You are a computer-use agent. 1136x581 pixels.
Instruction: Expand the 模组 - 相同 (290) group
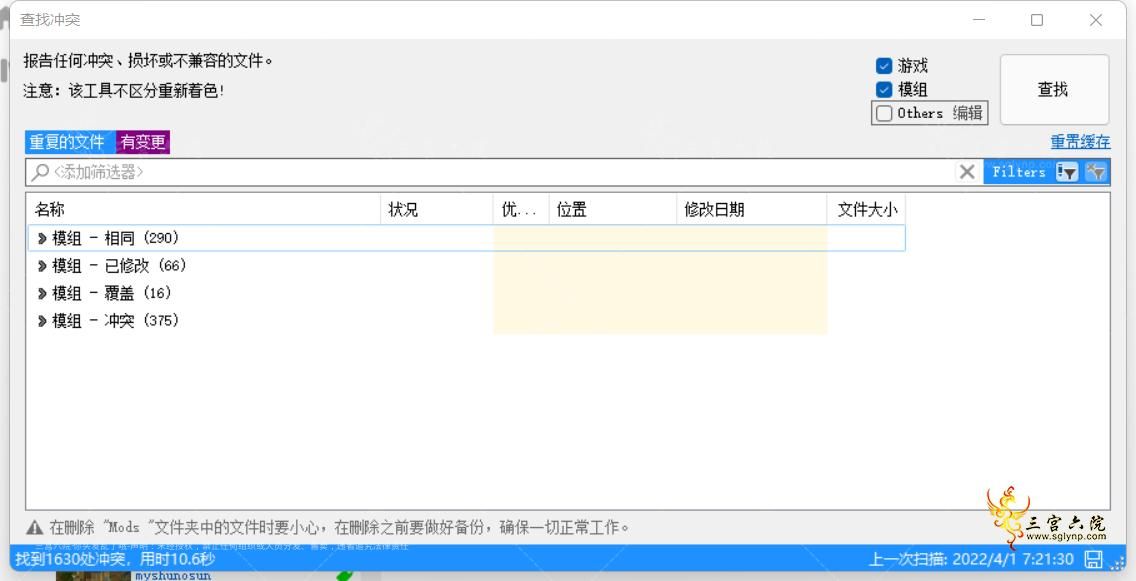point(42,238)
